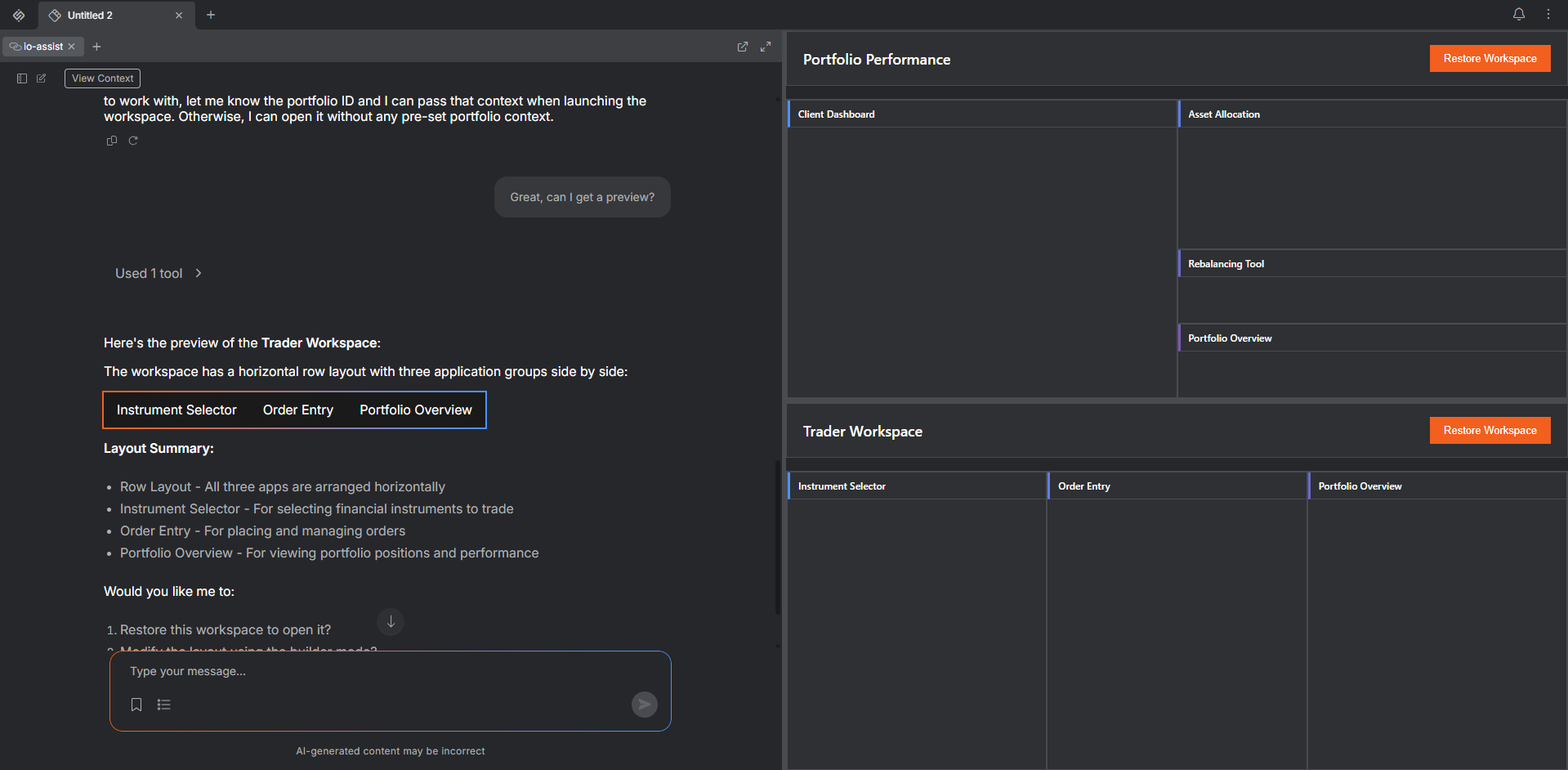Select Client Dashboard pane in Portfolio Performance

click(981, 114)
